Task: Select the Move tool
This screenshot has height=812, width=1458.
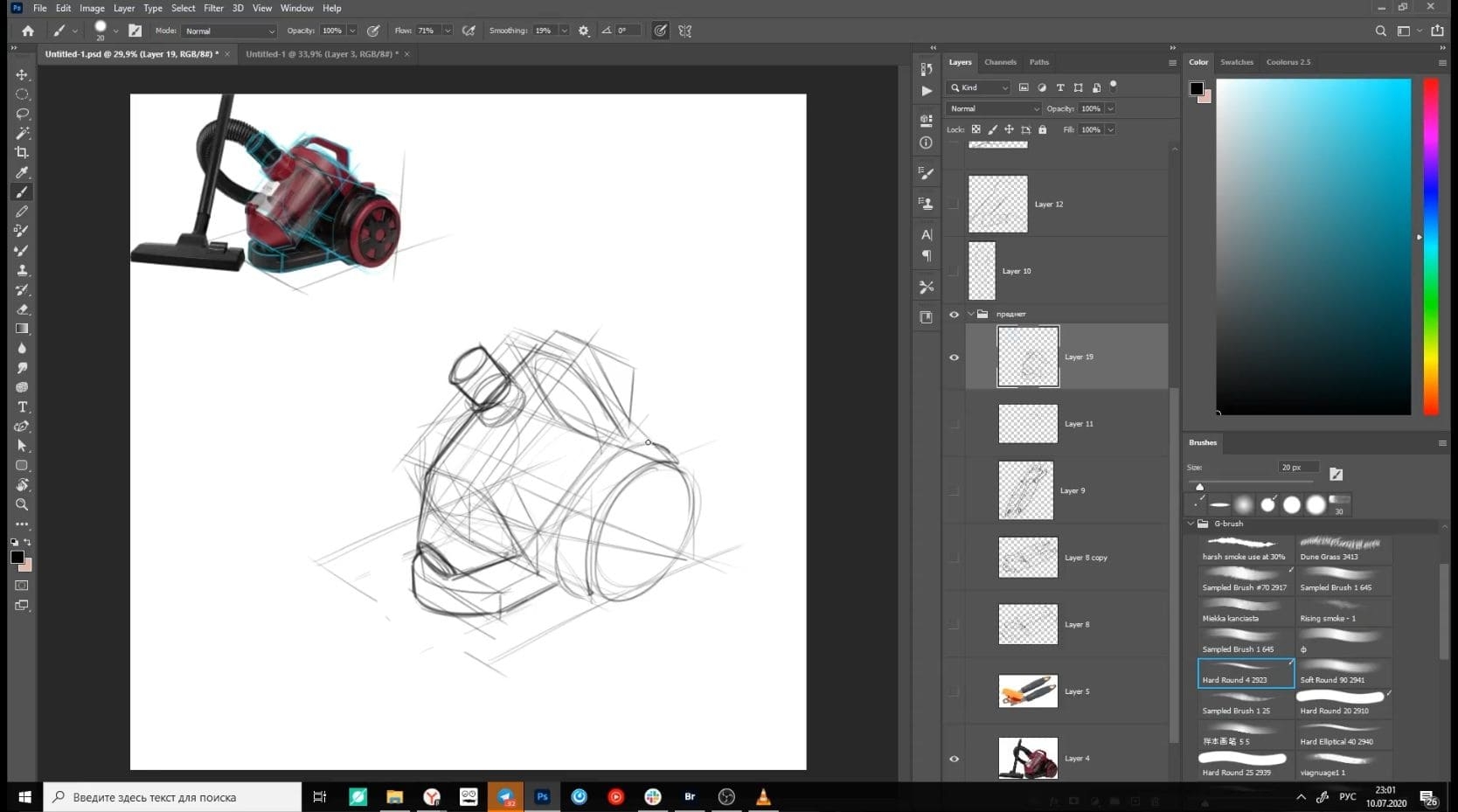Action: point(22,75)
